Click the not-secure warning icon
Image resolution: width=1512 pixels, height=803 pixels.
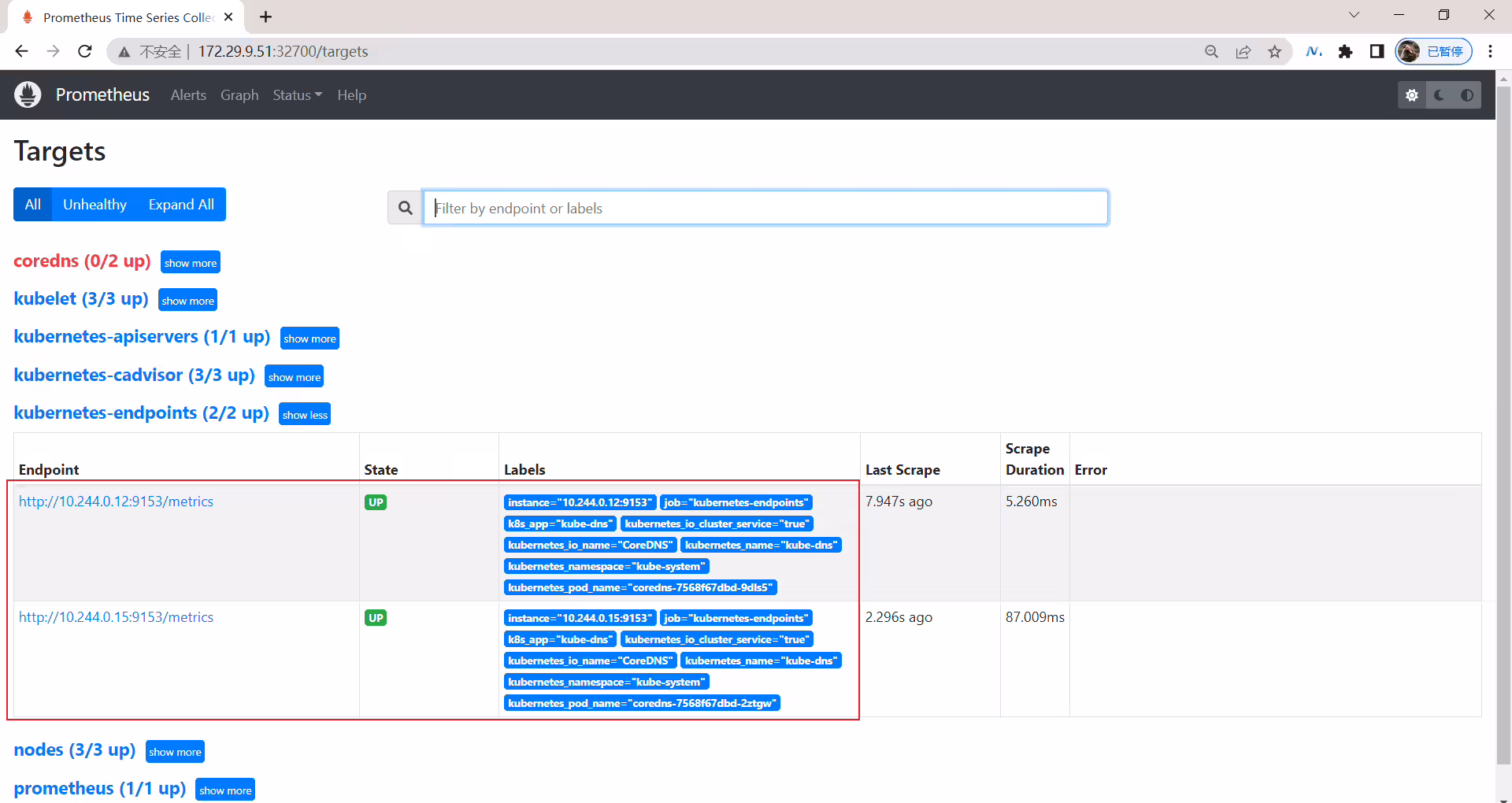[124, 52]
